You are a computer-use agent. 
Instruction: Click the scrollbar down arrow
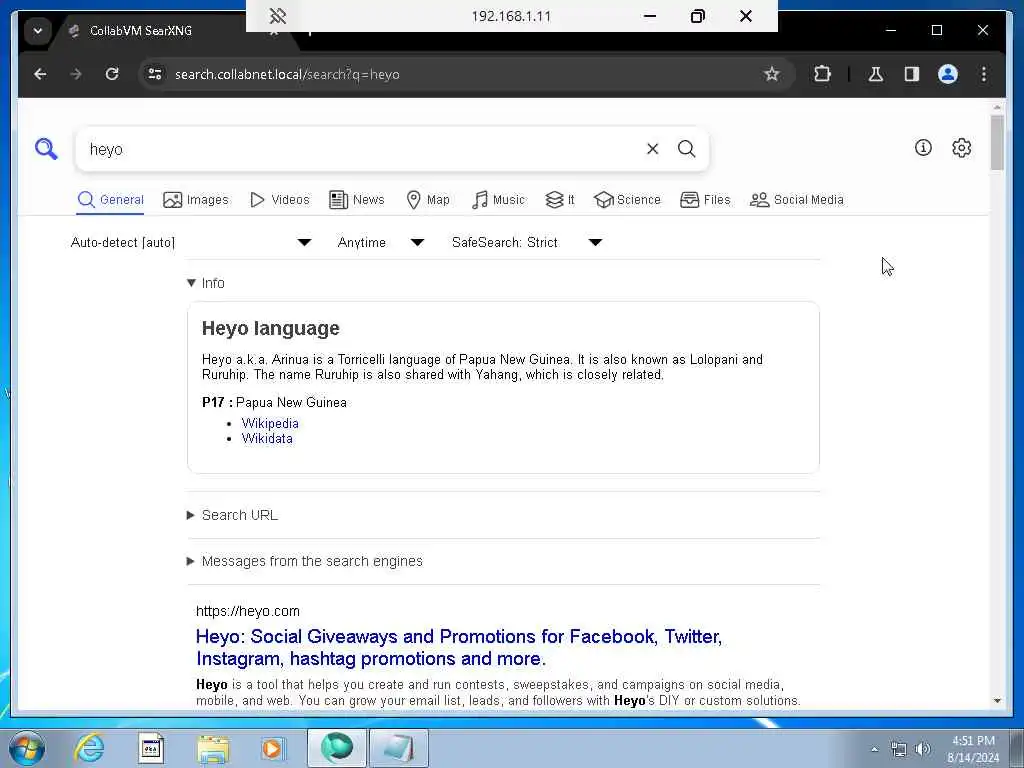click(x=997, y=701)
